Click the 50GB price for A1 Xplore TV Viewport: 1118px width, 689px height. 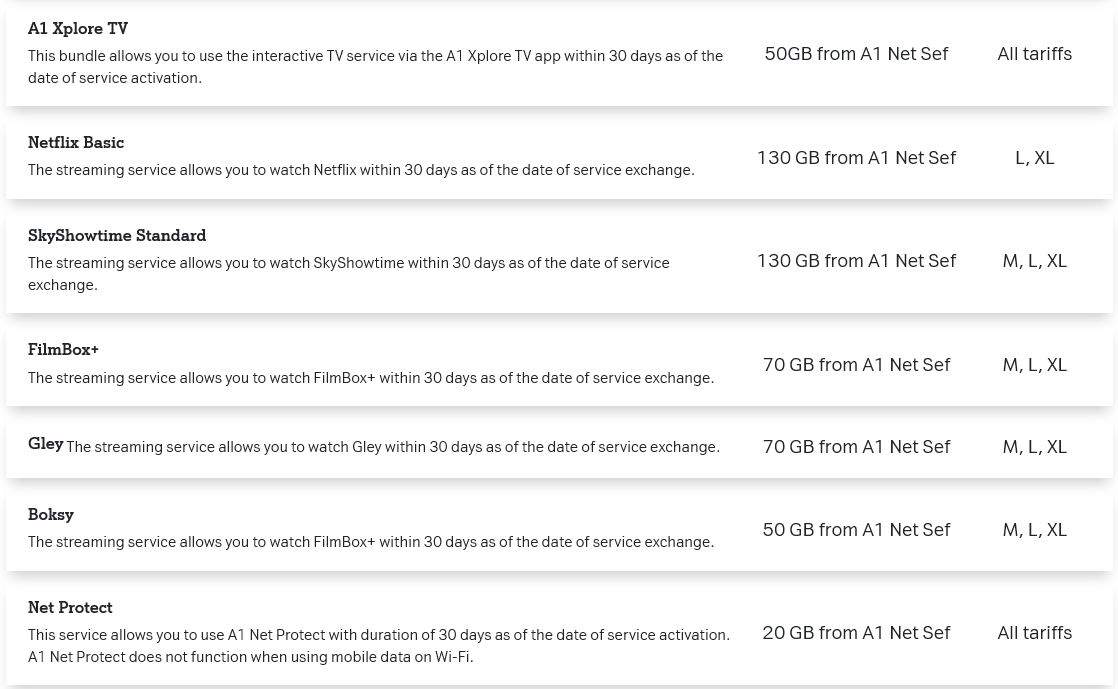pyautogui.click(x=856, y=54)
